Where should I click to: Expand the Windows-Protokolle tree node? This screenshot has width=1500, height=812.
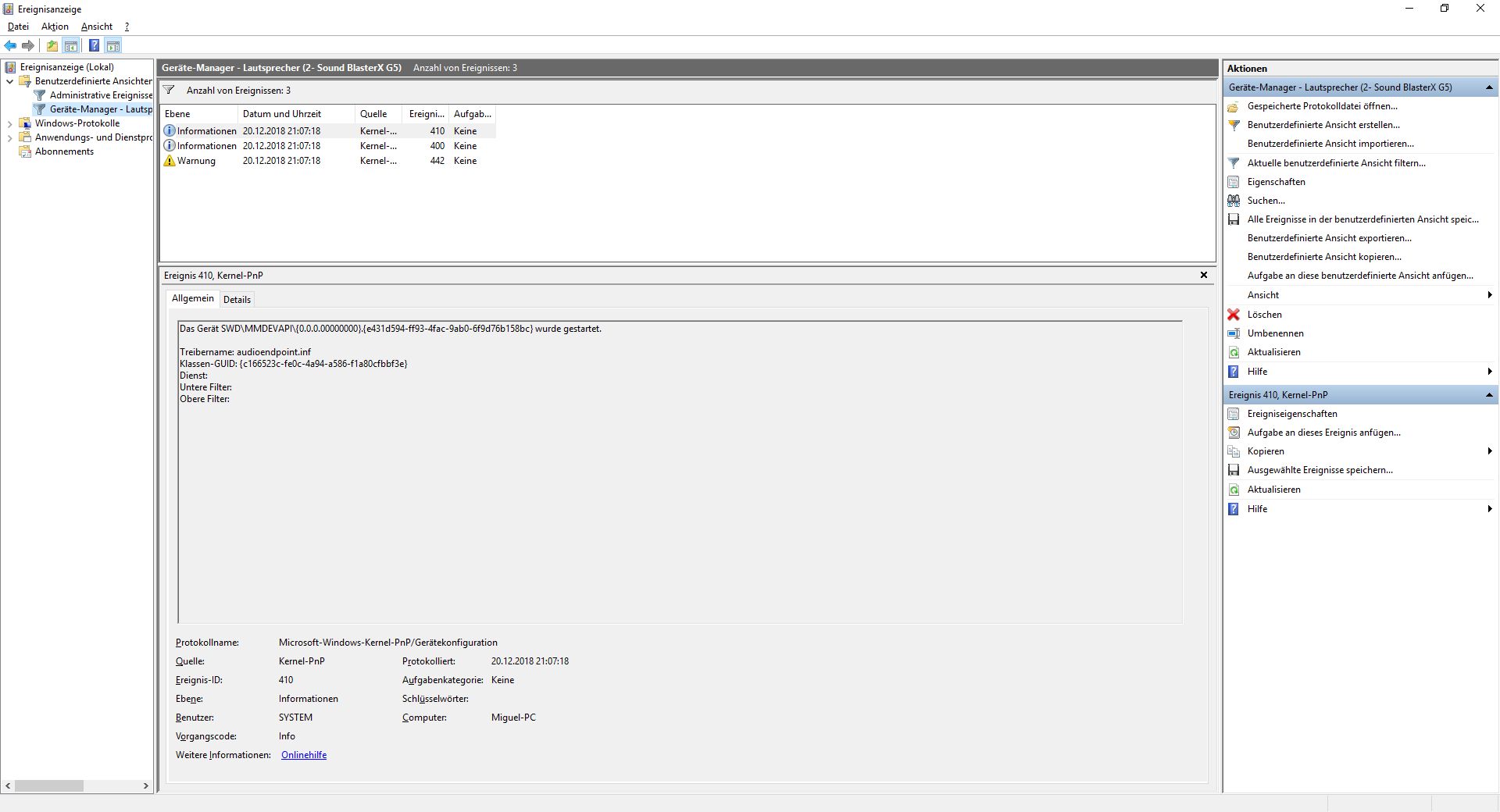pyautogui.click(x=9, y=123)
